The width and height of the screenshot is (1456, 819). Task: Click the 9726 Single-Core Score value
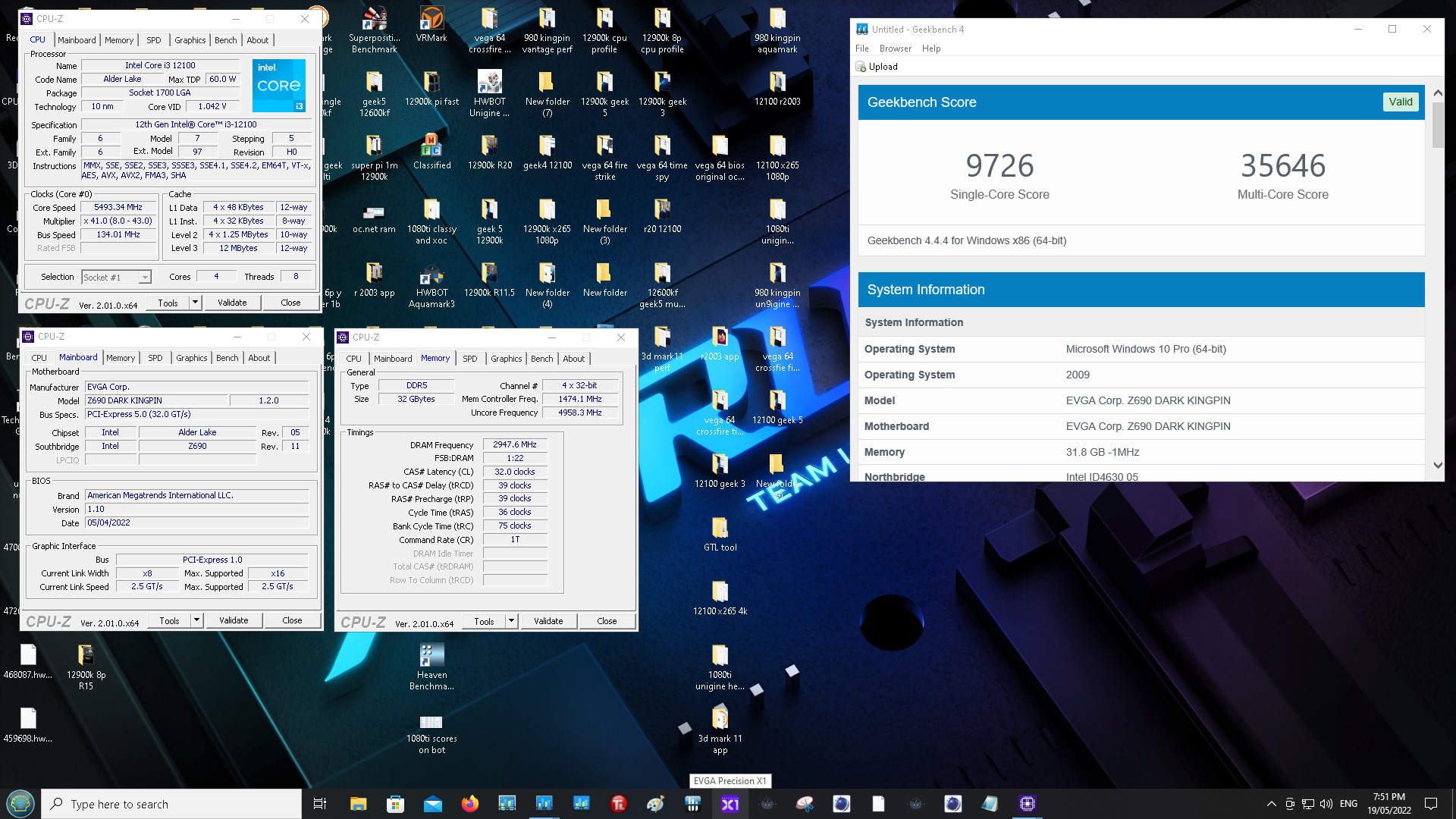tap(999, 165)
